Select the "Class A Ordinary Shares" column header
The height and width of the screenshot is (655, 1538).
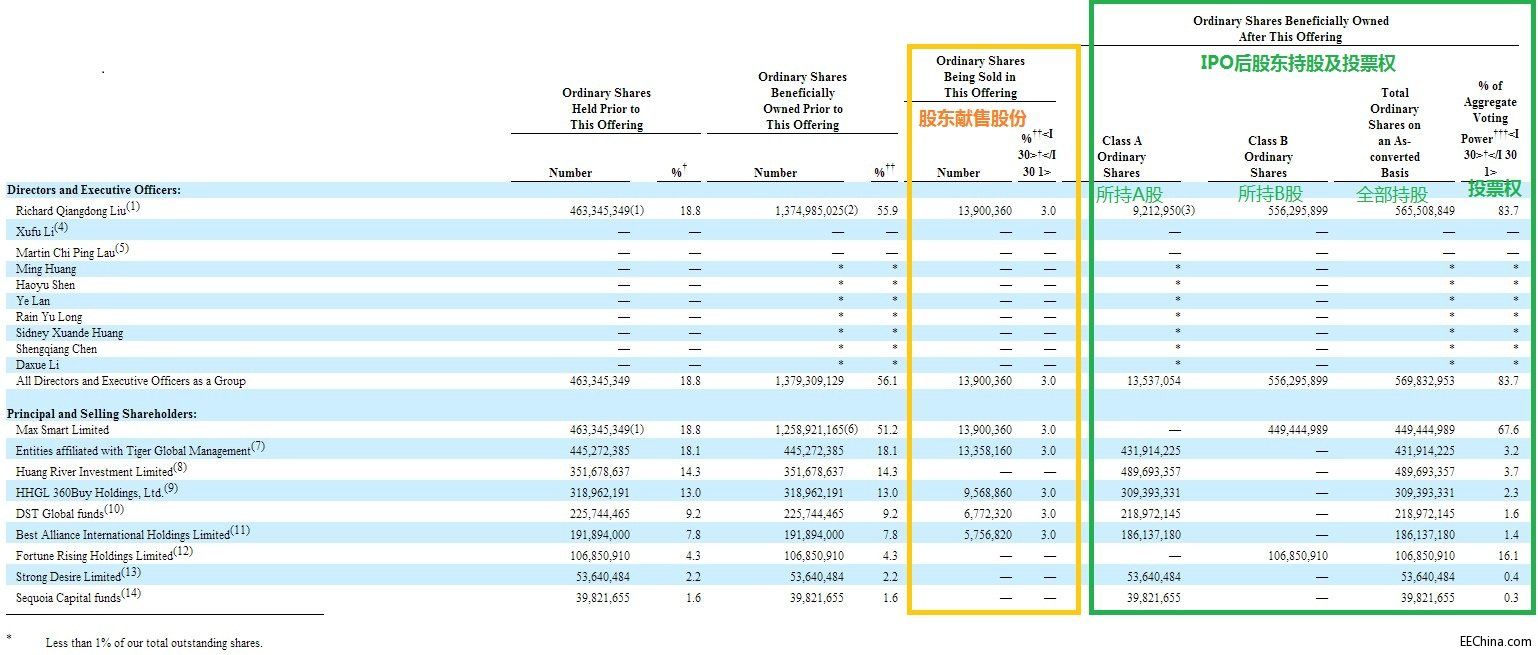(x=1121, y=157)
